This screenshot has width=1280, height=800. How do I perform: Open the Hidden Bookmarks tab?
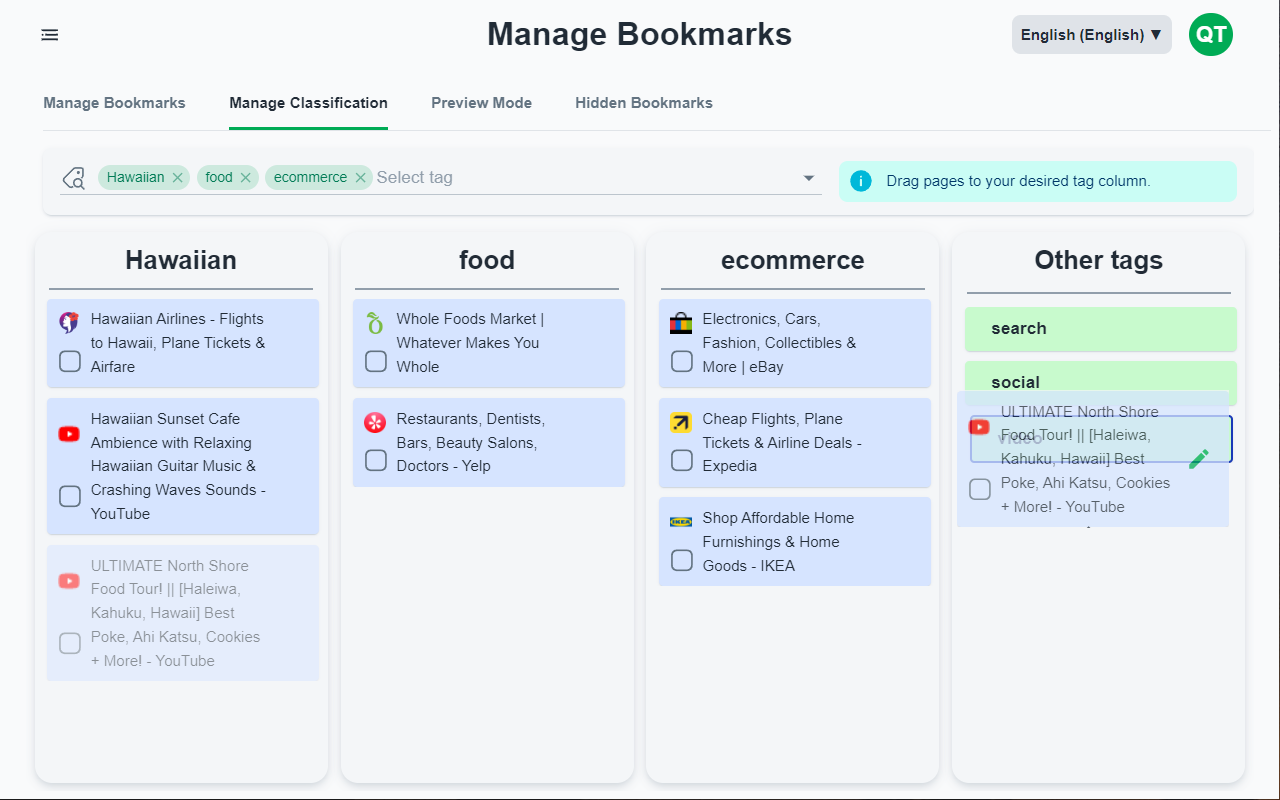tap(643, 103)
